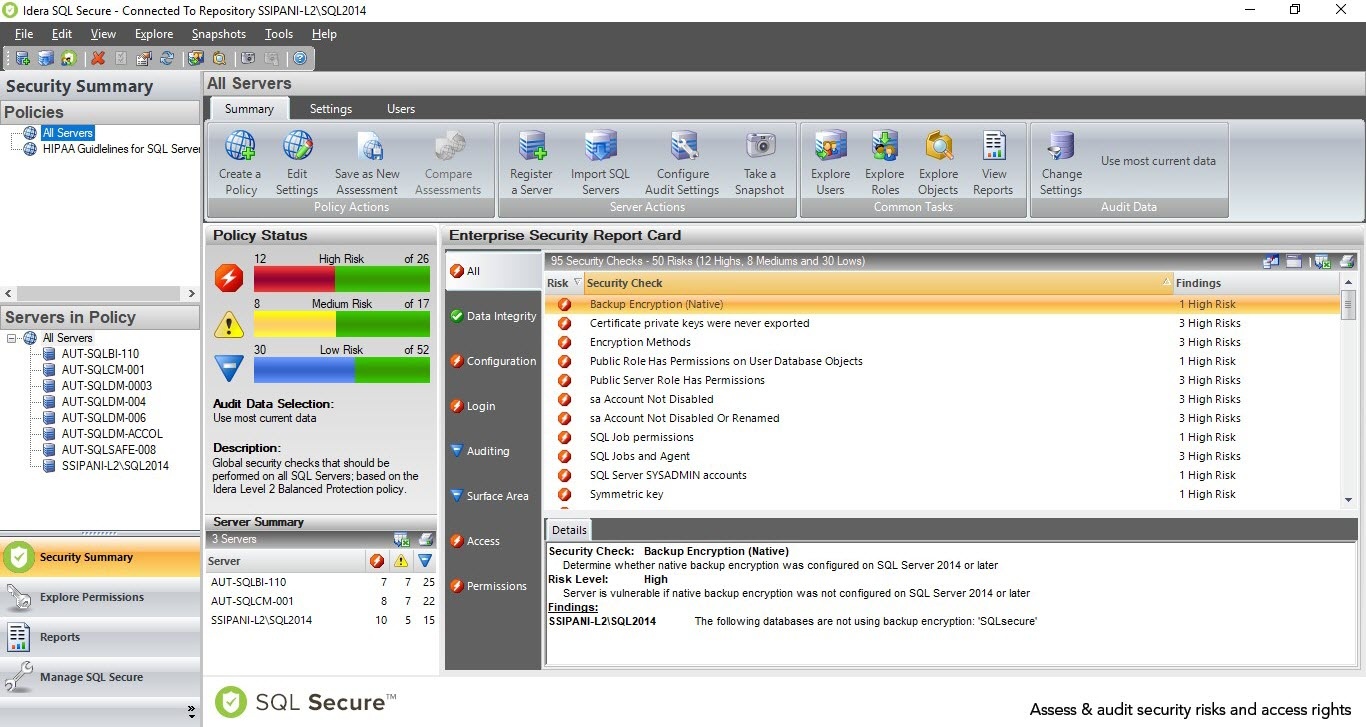The height and width of the screenshot is (727, 1366).
Task: Print the Enterprise Security Report Card
Action: coord(1347,261)
